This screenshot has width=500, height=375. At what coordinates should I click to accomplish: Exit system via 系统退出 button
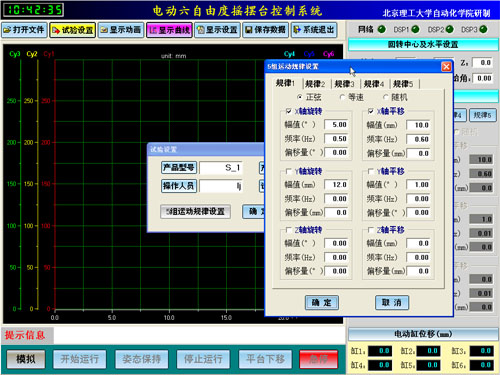tap(314, 30)
